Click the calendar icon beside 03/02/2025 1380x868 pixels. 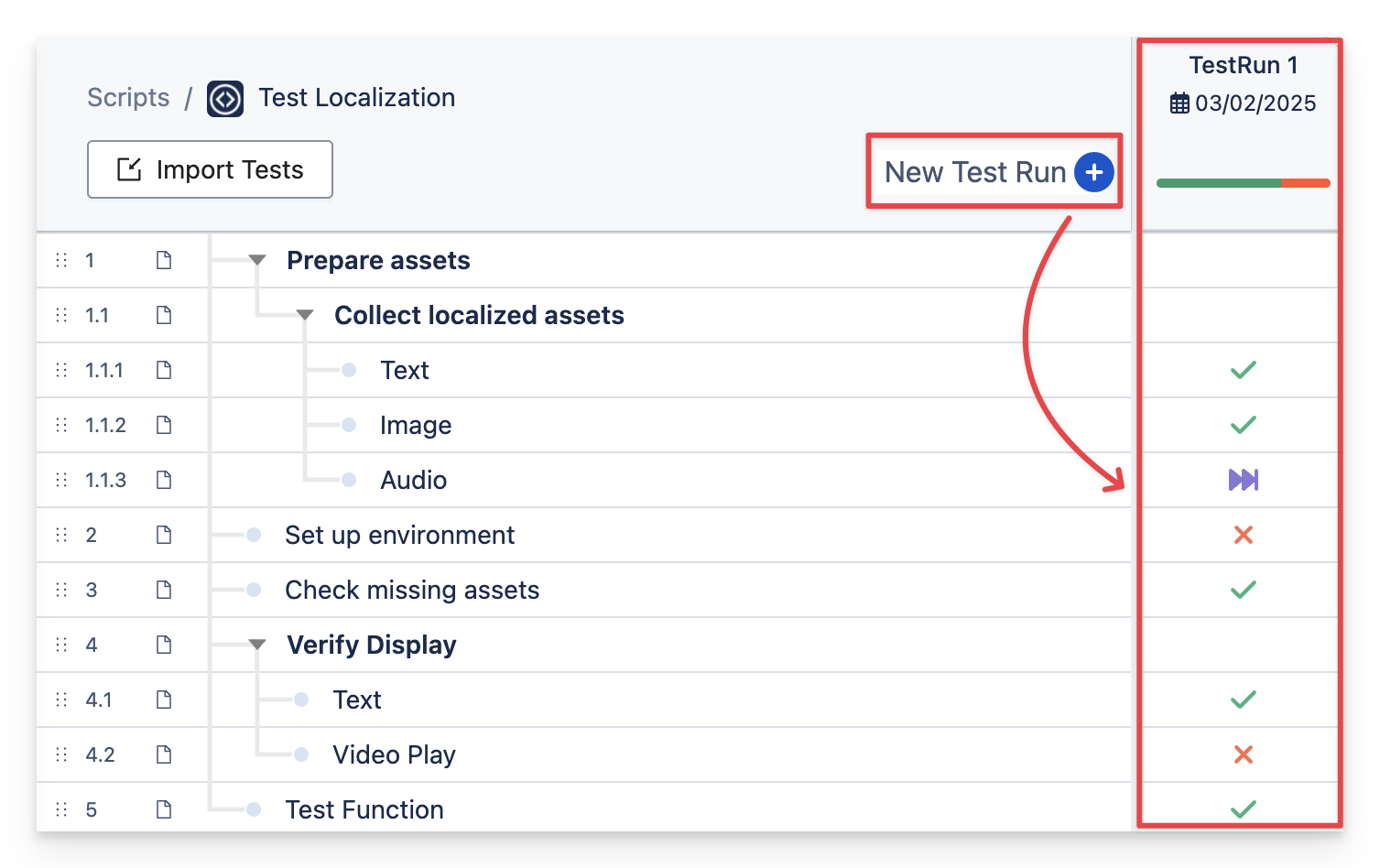point(1179,103)
